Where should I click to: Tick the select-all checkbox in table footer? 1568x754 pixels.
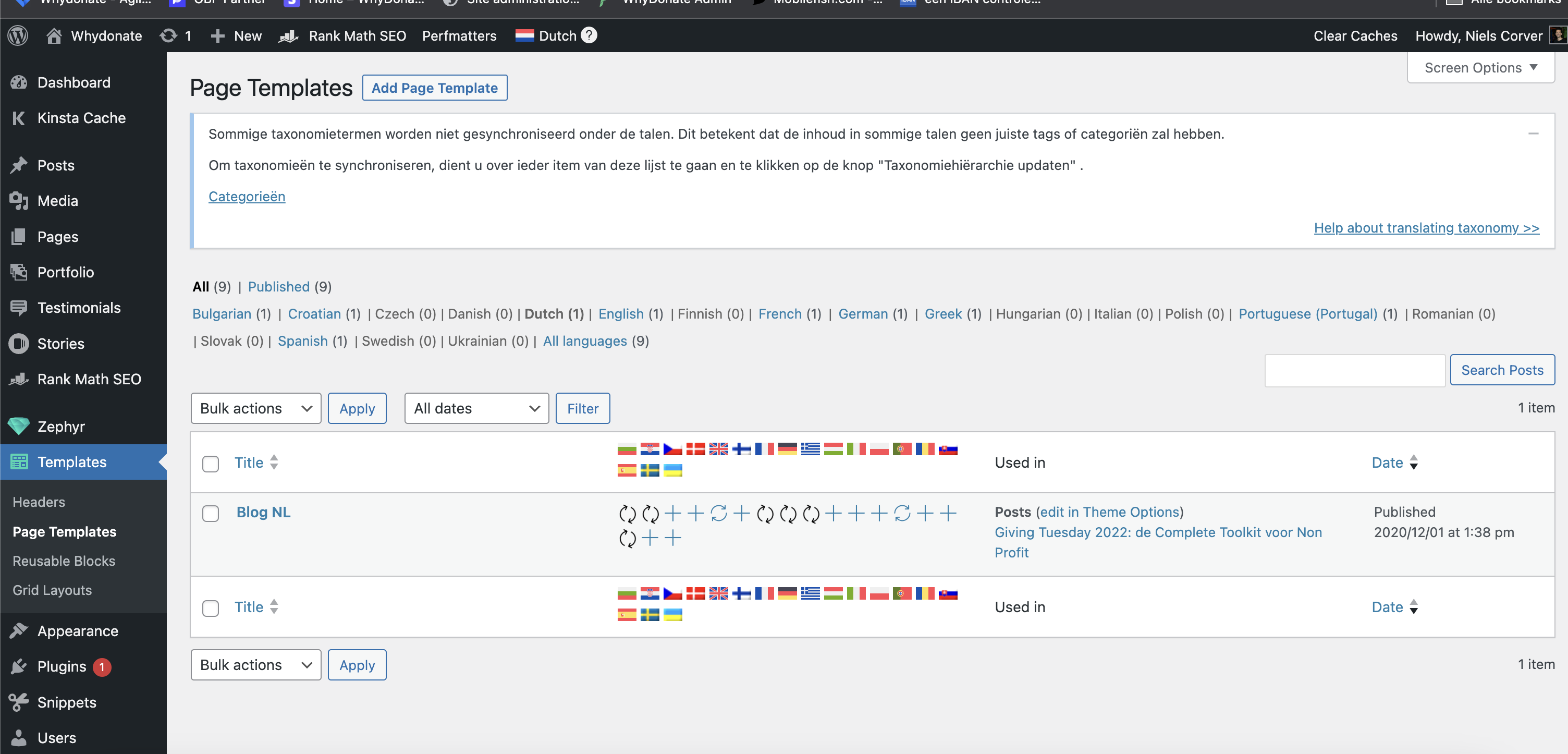211,608
